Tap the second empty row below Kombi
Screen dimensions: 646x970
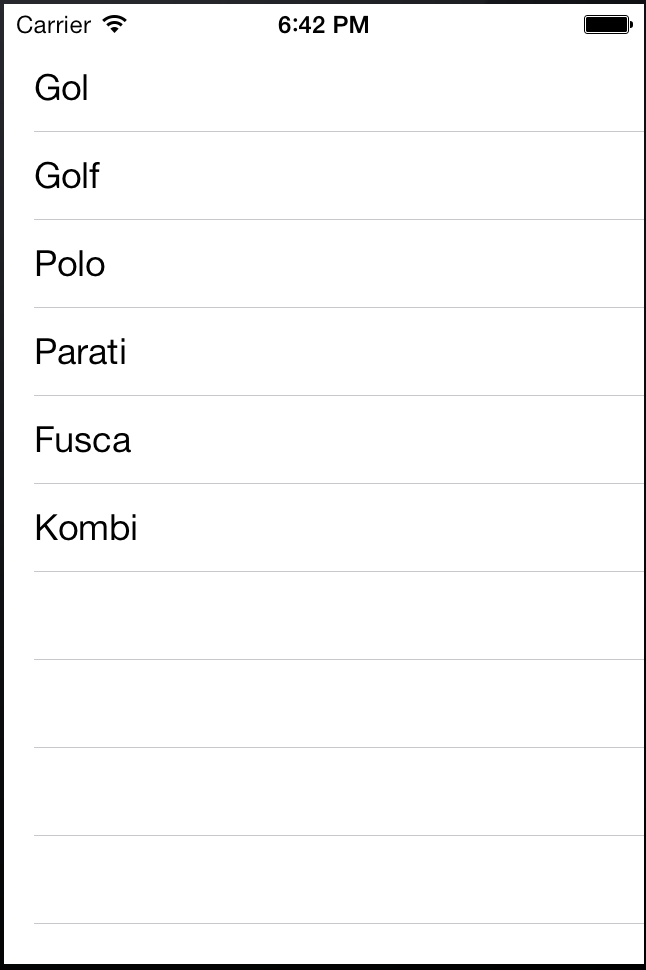tap(323, 704)
